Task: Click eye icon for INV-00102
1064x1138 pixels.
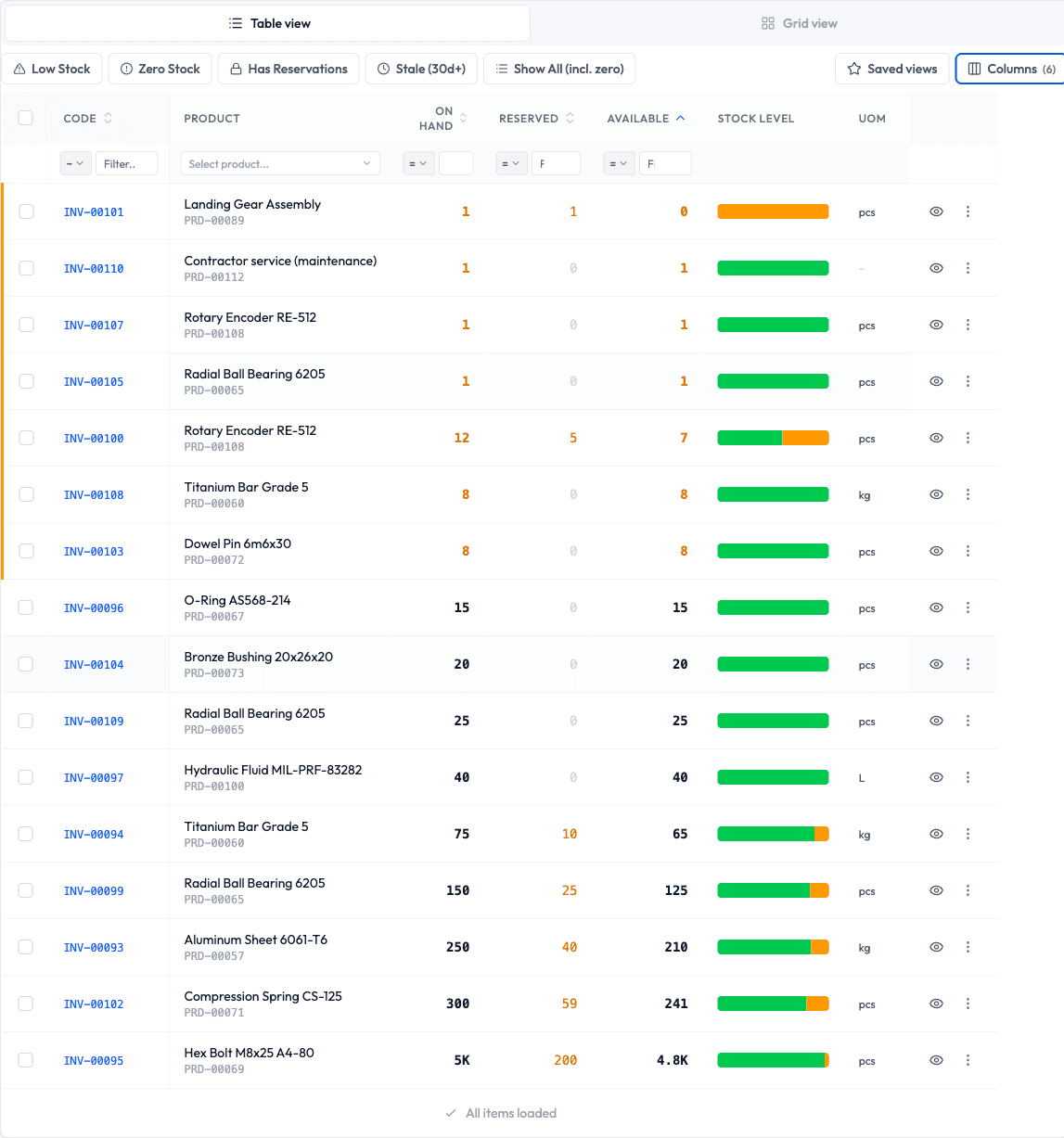Action: point(936,1004)
